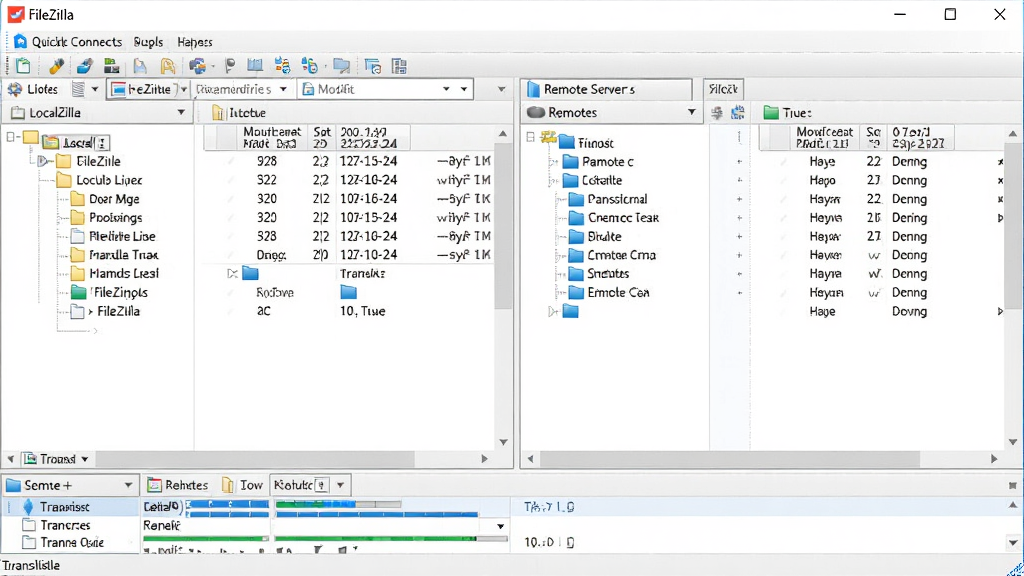Click the long green progress bar at bottom
Viewport: 1024px width, 576px height.
click(391, 539)
